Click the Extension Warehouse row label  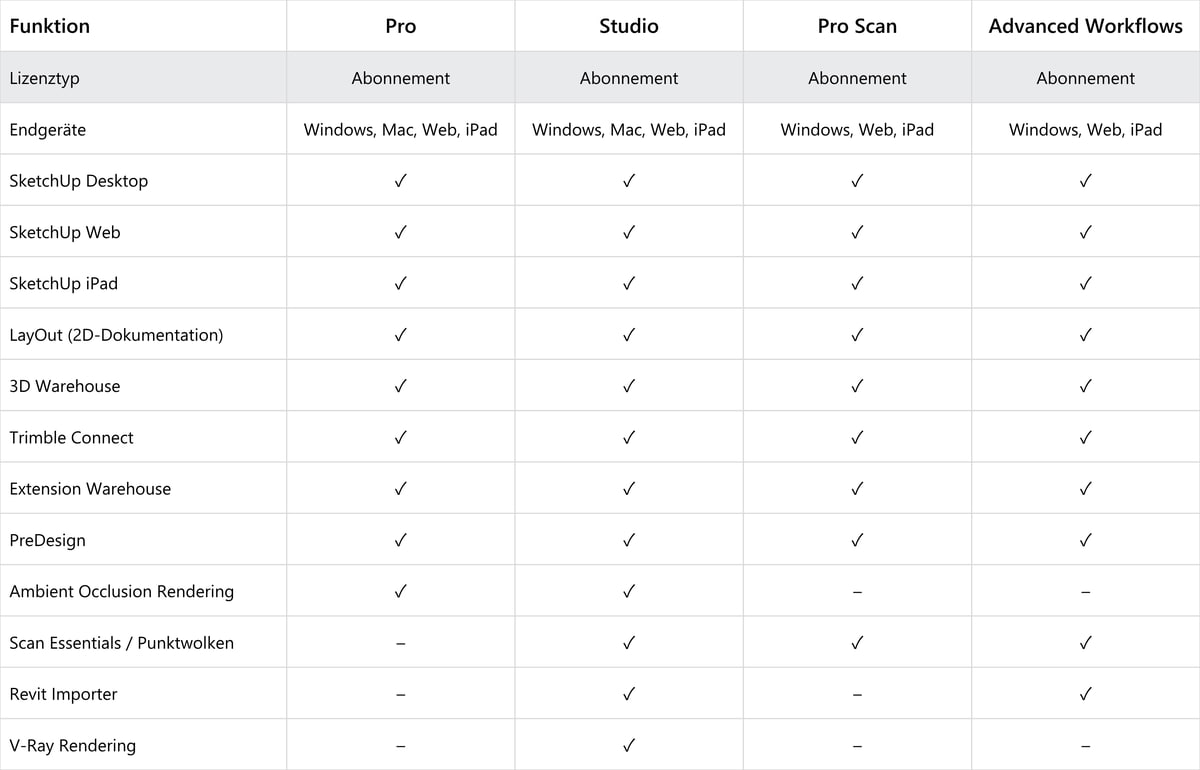(90, 489)
